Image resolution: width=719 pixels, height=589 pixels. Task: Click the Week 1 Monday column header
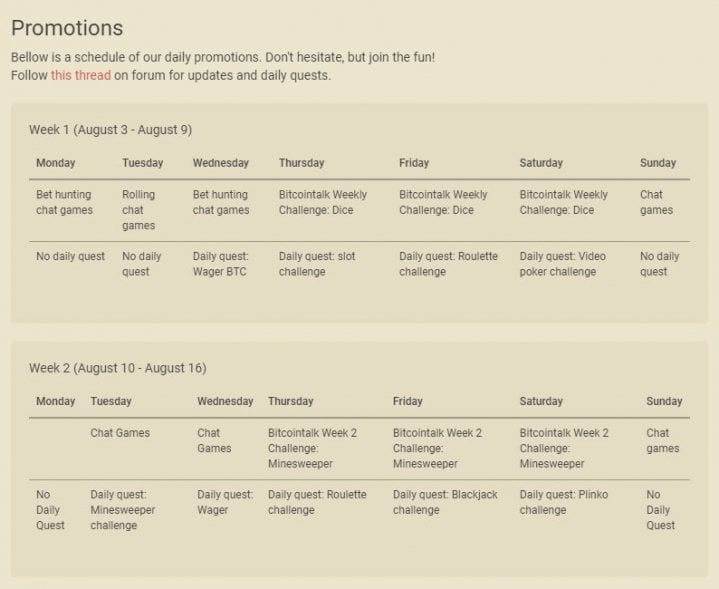[55, 163]
